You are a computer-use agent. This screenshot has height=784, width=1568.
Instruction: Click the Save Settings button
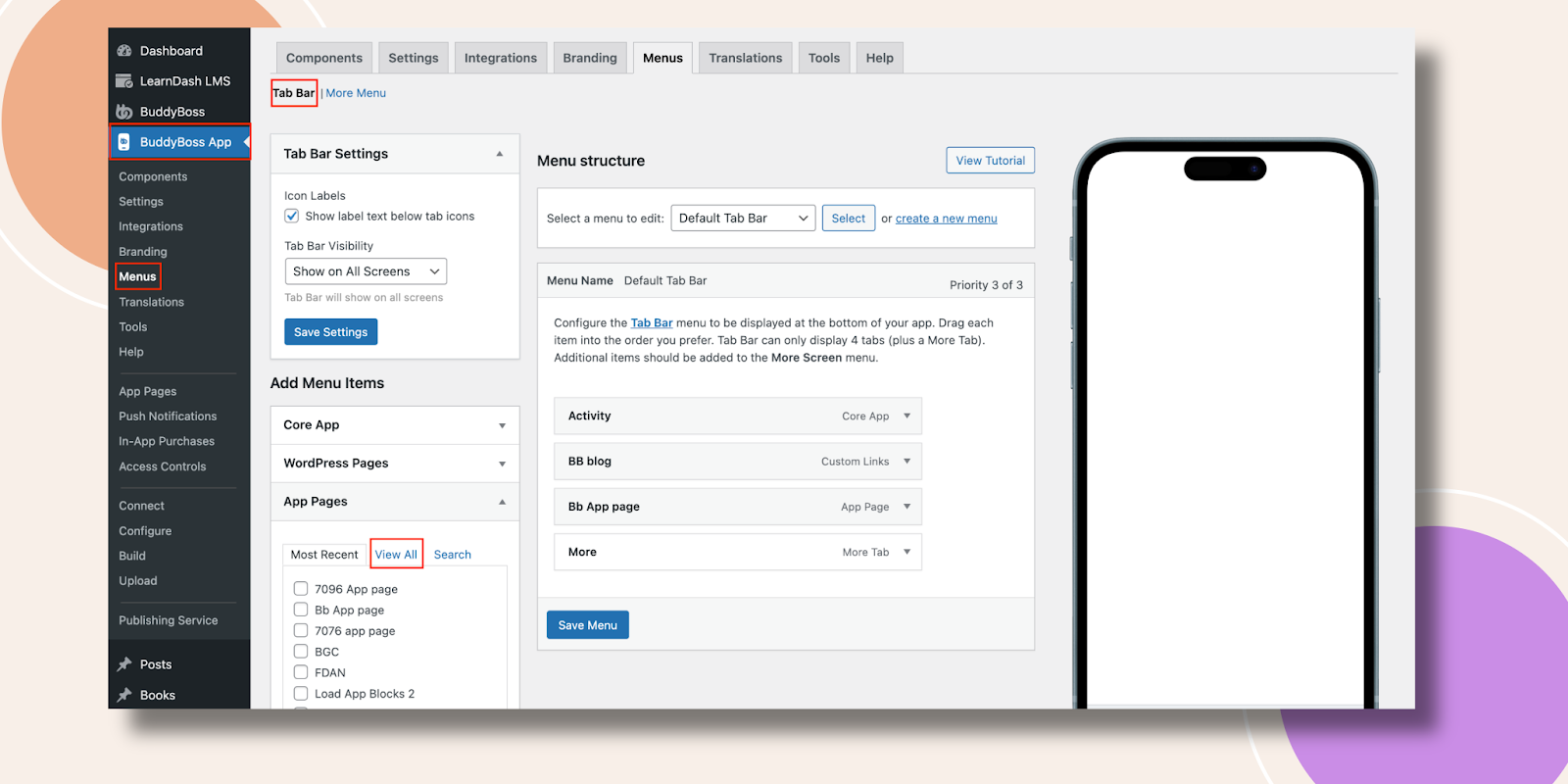click(331, 332)
